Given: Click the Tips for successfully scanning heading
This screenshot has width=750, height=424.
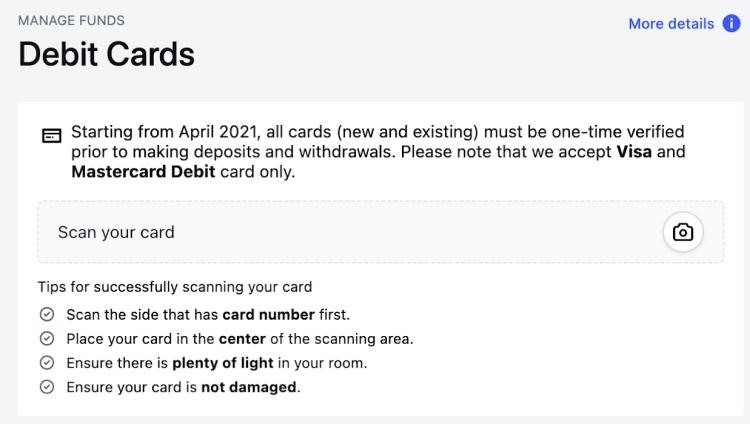Looking at the screenshot, I should coord(175,287).
